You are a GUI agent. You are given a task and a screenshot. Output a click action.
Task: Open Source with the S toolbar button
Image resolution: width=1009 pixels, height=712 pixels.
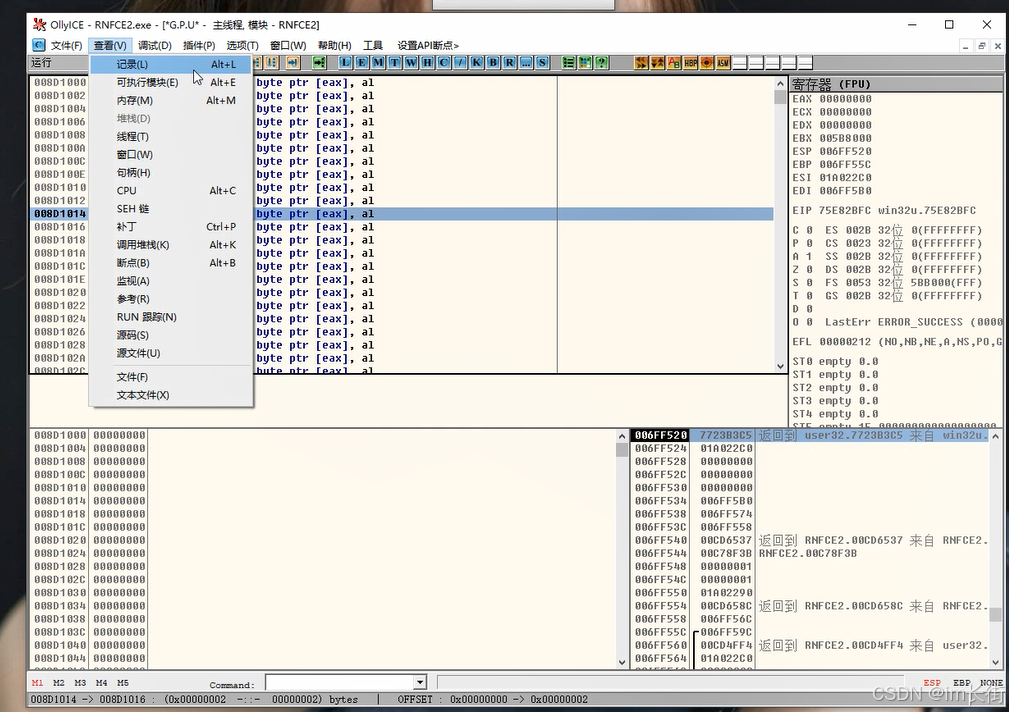(542, 62)
